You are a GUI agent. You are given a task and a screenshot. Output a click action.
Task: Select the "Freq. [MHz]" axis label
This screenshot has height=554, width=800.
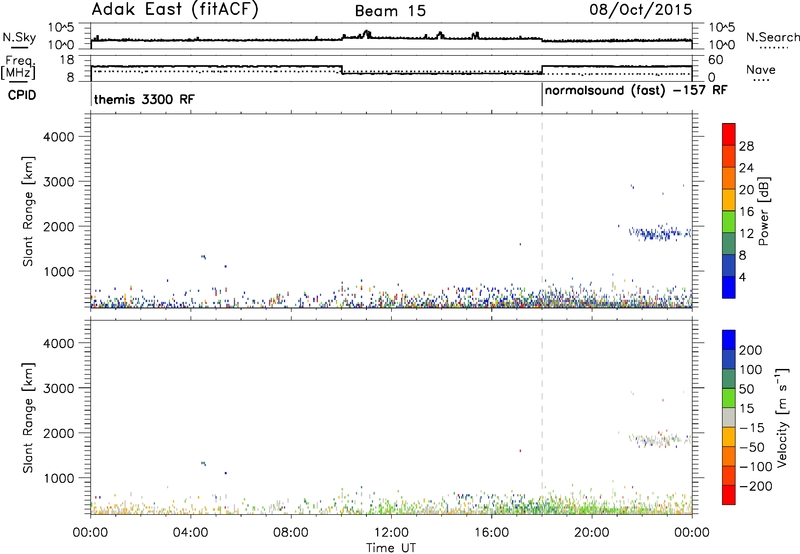19,67
